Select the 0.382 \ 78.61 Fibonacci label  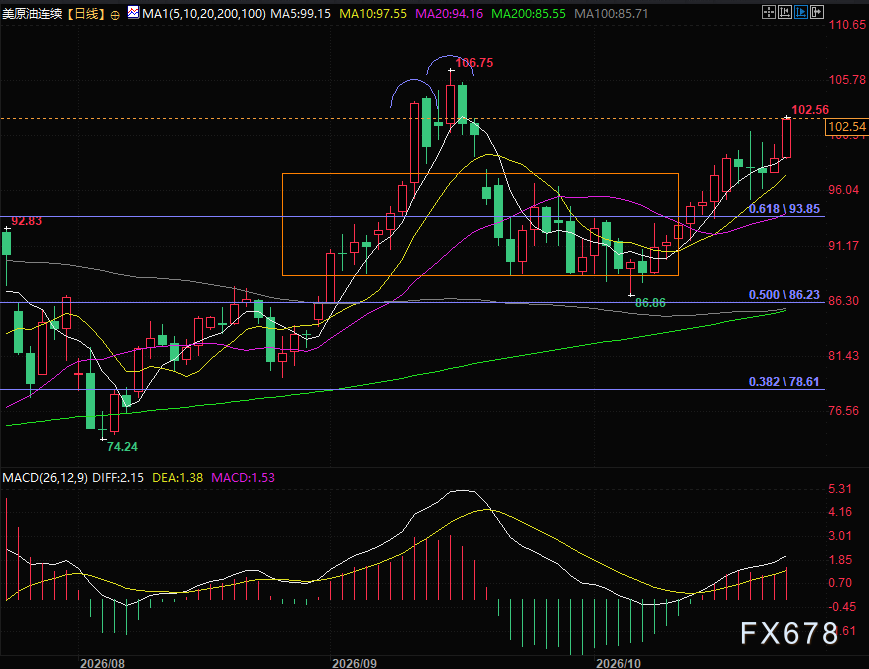[x=784, y=382]
